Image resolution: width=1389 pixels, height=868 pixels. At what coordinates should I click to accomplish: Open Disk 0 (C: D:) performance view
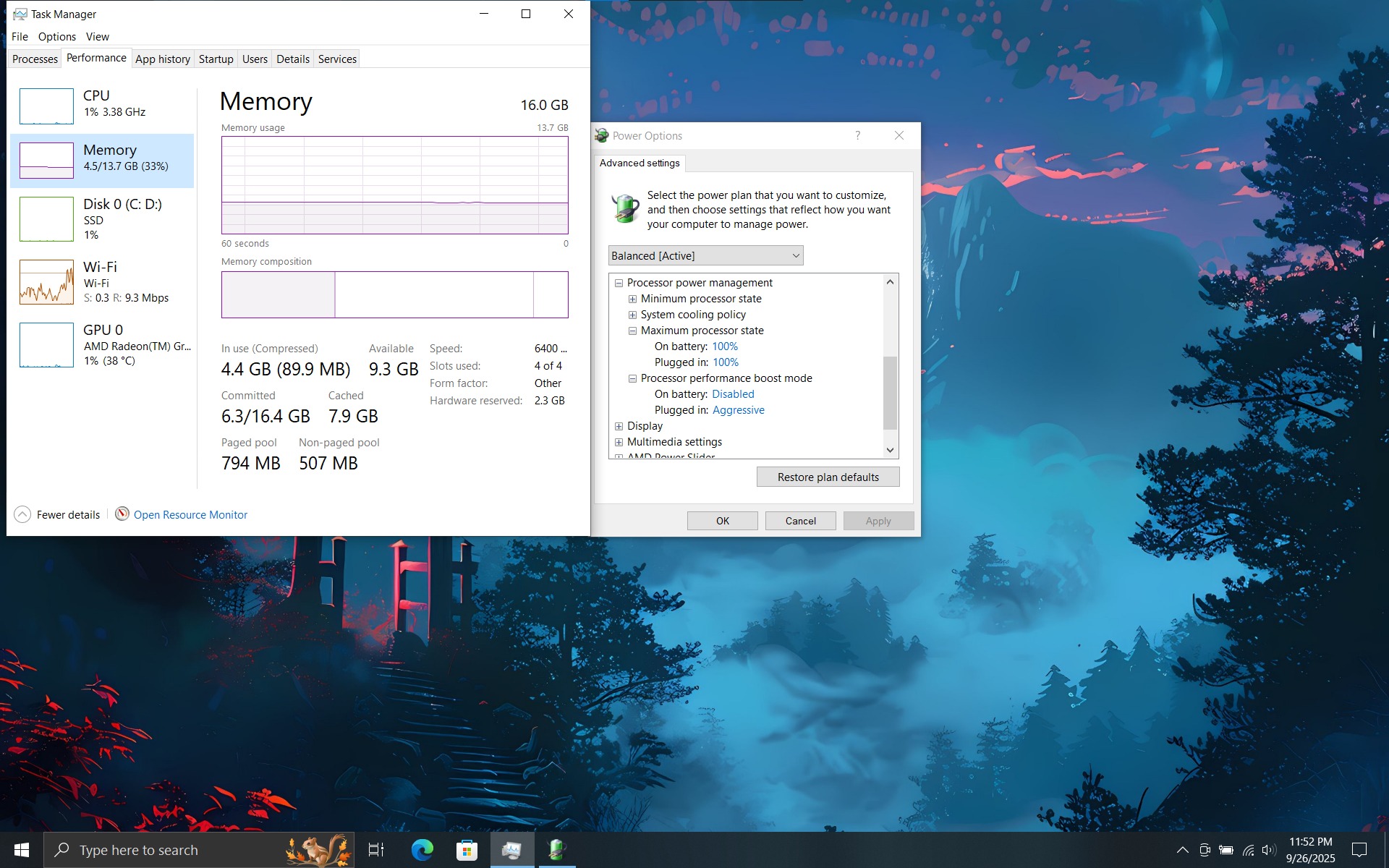coord(102,219)
